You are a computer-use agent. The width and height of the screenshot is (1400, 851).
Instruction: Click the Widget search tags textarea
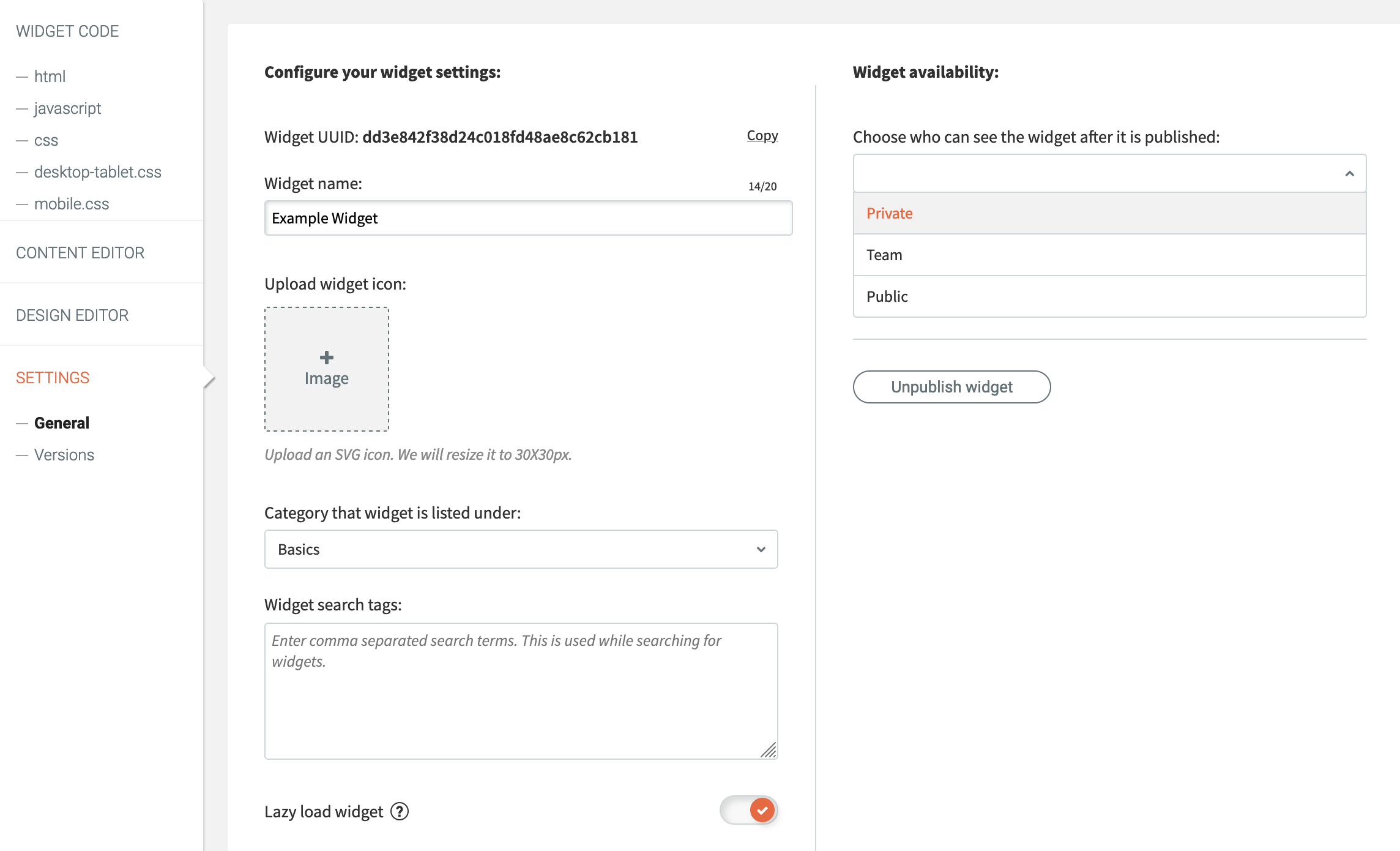pos(521,691)
